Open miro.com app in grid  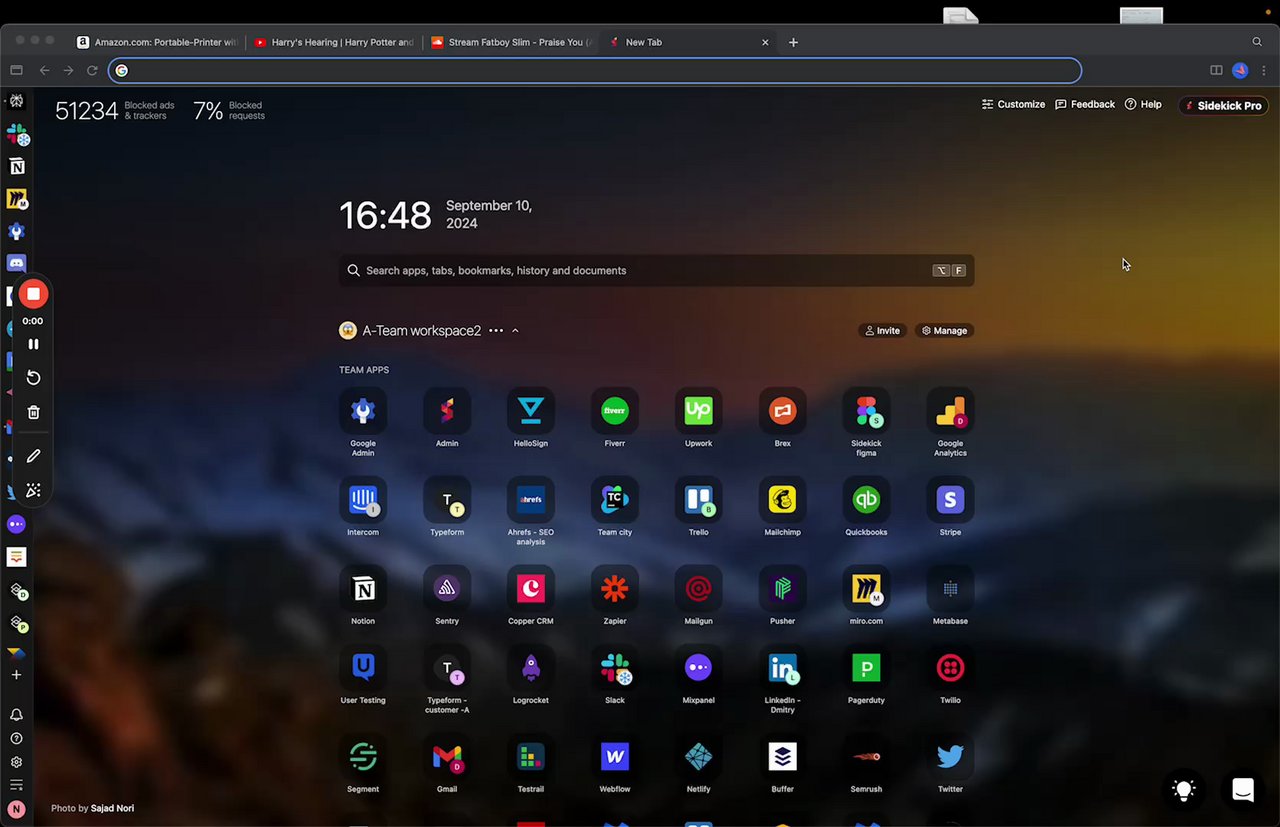[866, 589]
